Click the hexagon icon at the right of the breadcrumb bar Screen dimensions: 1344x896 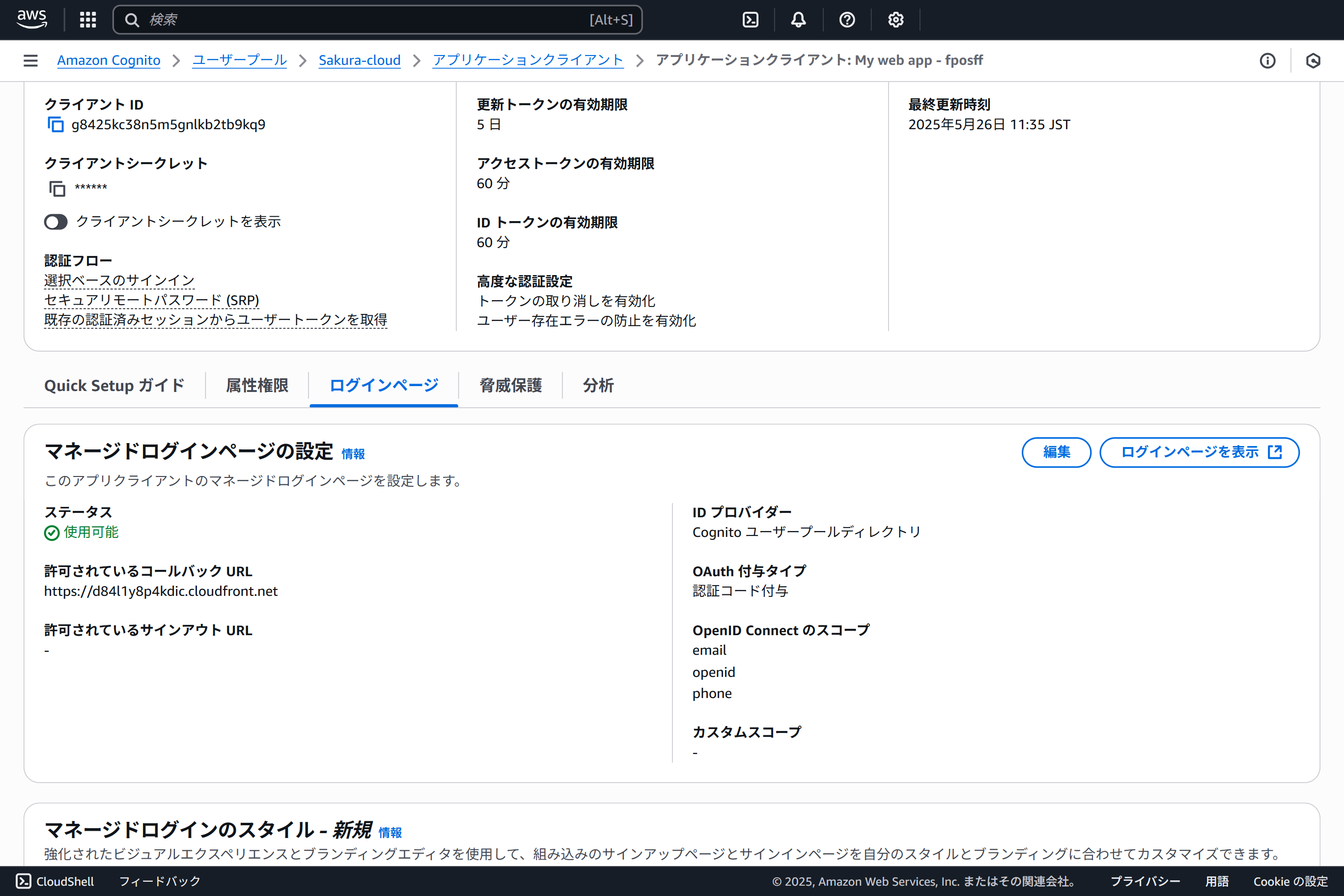1313,60
